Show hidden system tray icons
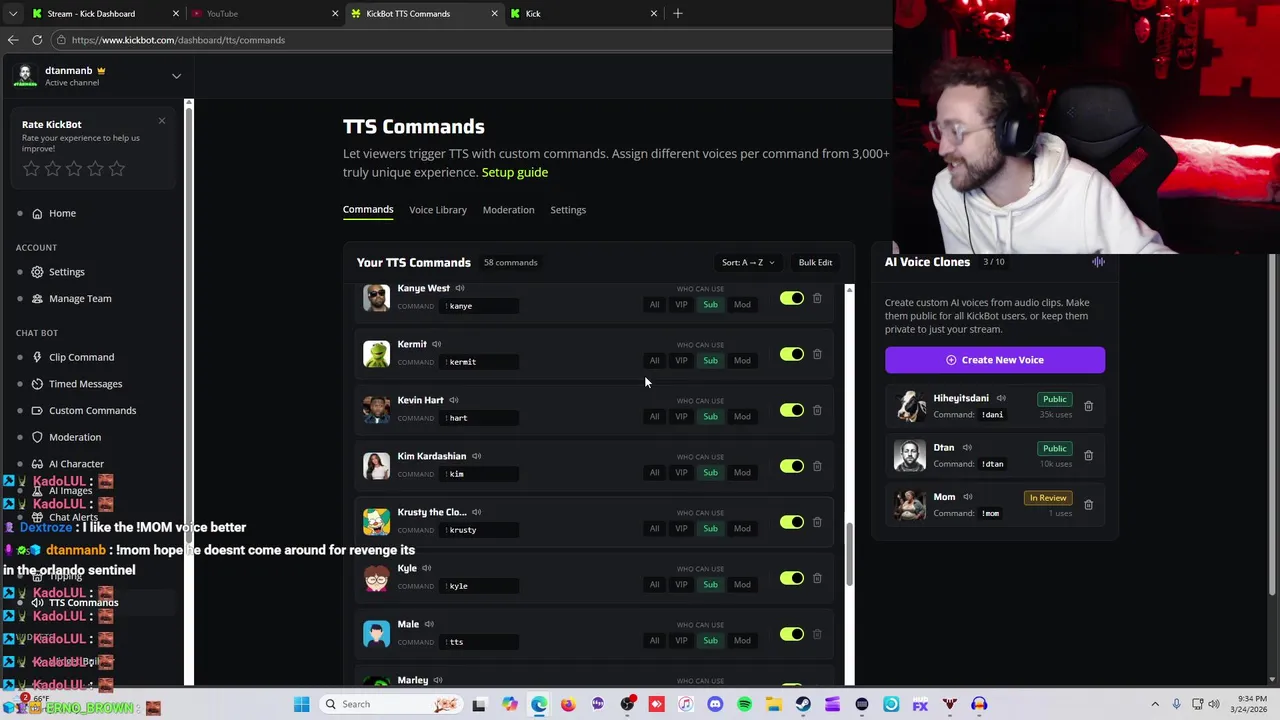Image resolution: width=1280 pixels, height=720 pixels. tap(1155, 704)
